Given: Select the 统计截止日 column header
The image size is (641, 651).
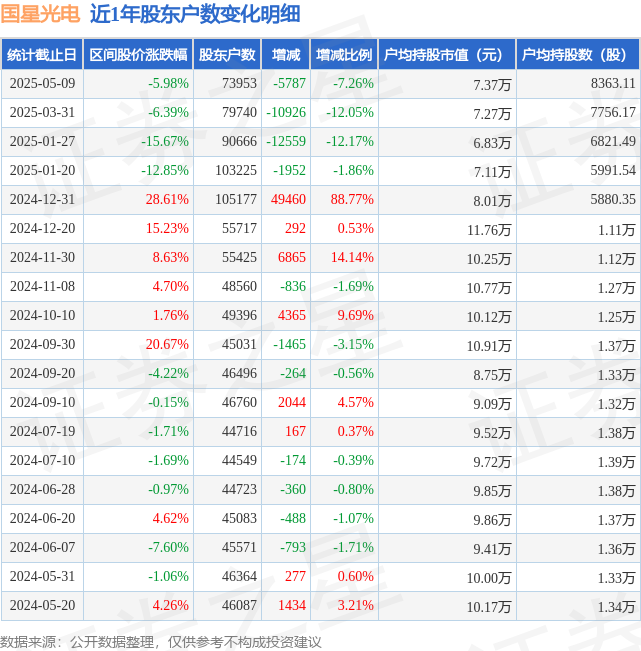Looking at the screenshot, I should pyautogui.click(x=42, y=54).
